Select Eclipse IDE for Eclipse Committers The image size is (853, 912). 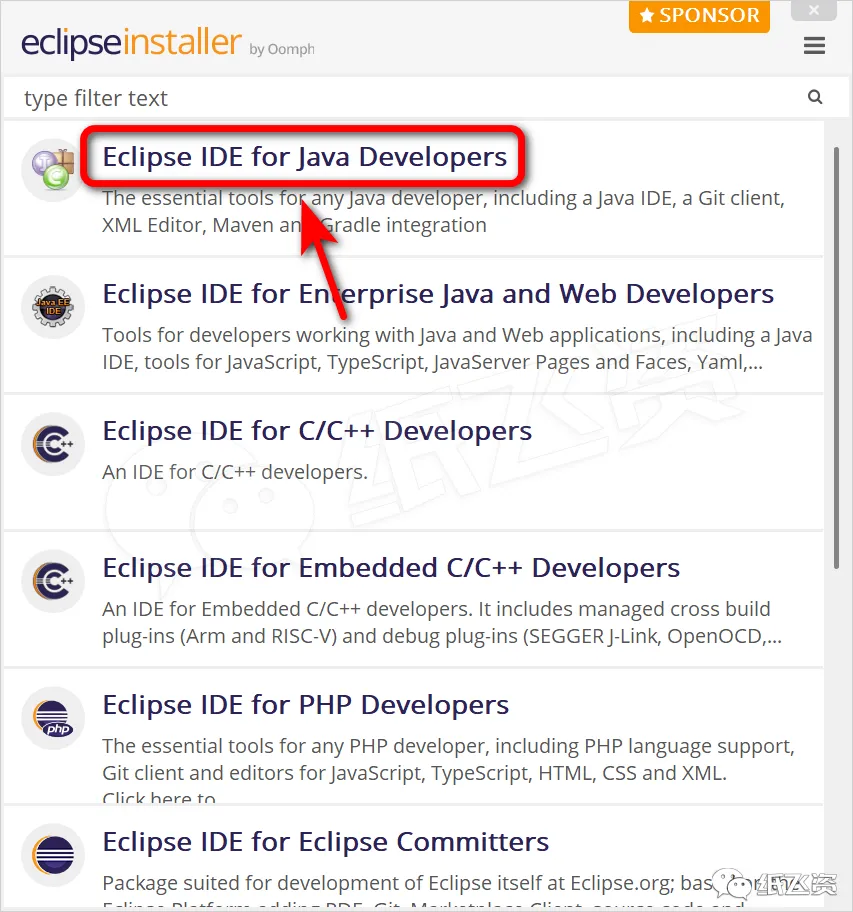[326, 842]
